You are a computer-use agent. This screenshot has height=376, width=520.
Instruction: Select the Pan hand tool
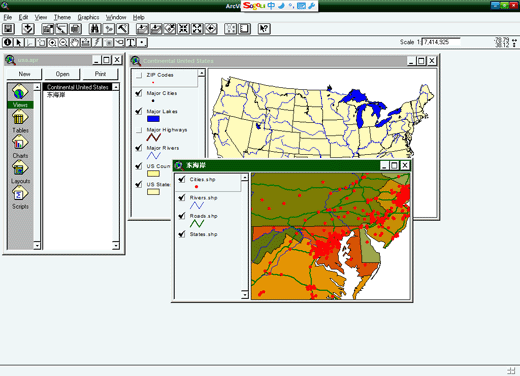(75, 42)
